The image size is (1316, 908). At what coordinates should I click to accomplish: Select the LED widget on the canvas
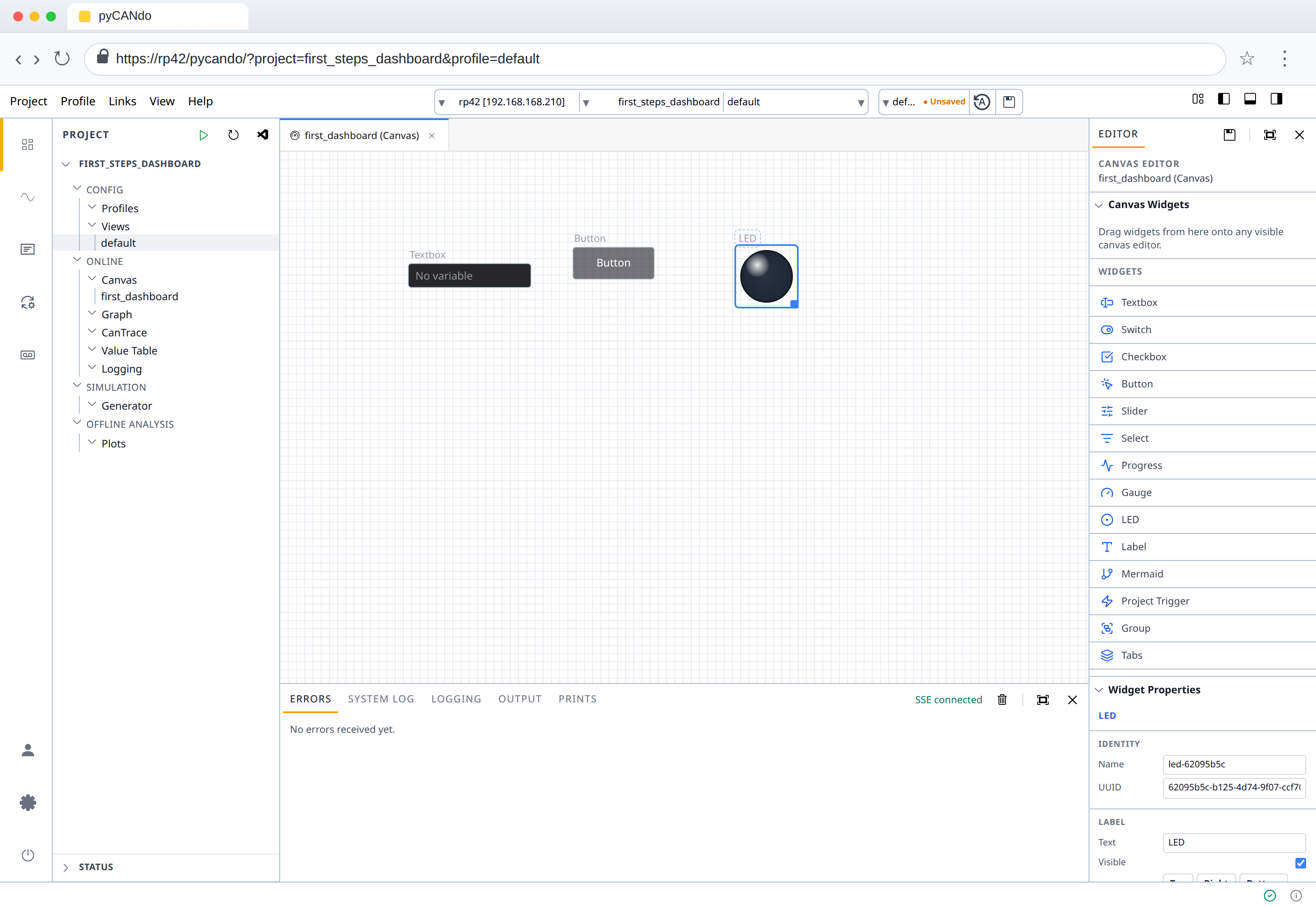coord(767,276)
